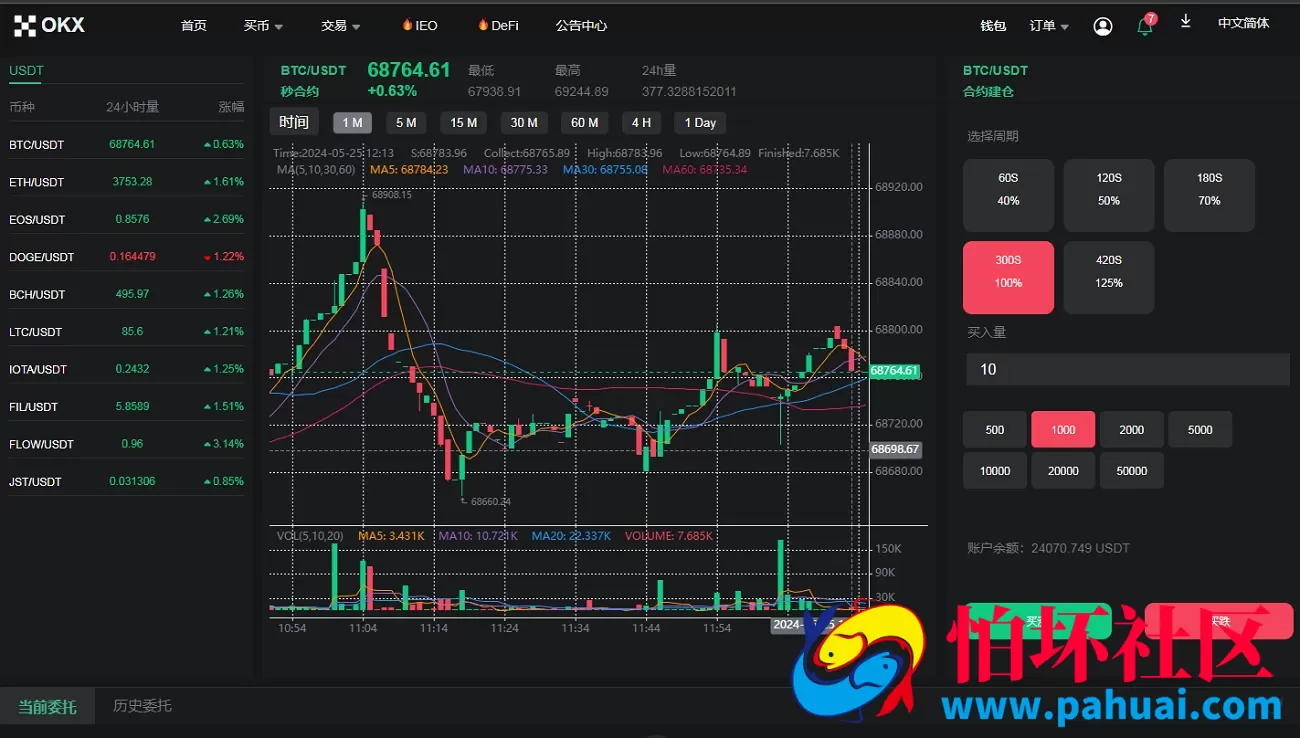Open the 钱包 wallet page

point(993,26)
